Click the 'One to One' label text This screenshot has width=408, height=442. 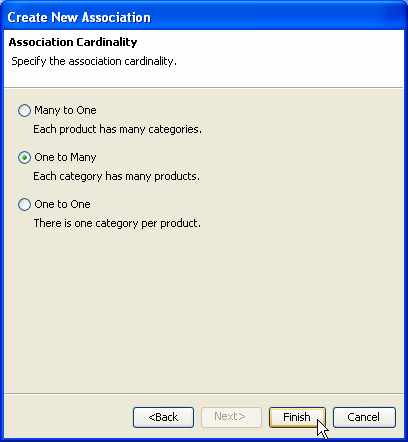(x=62, y=204)
